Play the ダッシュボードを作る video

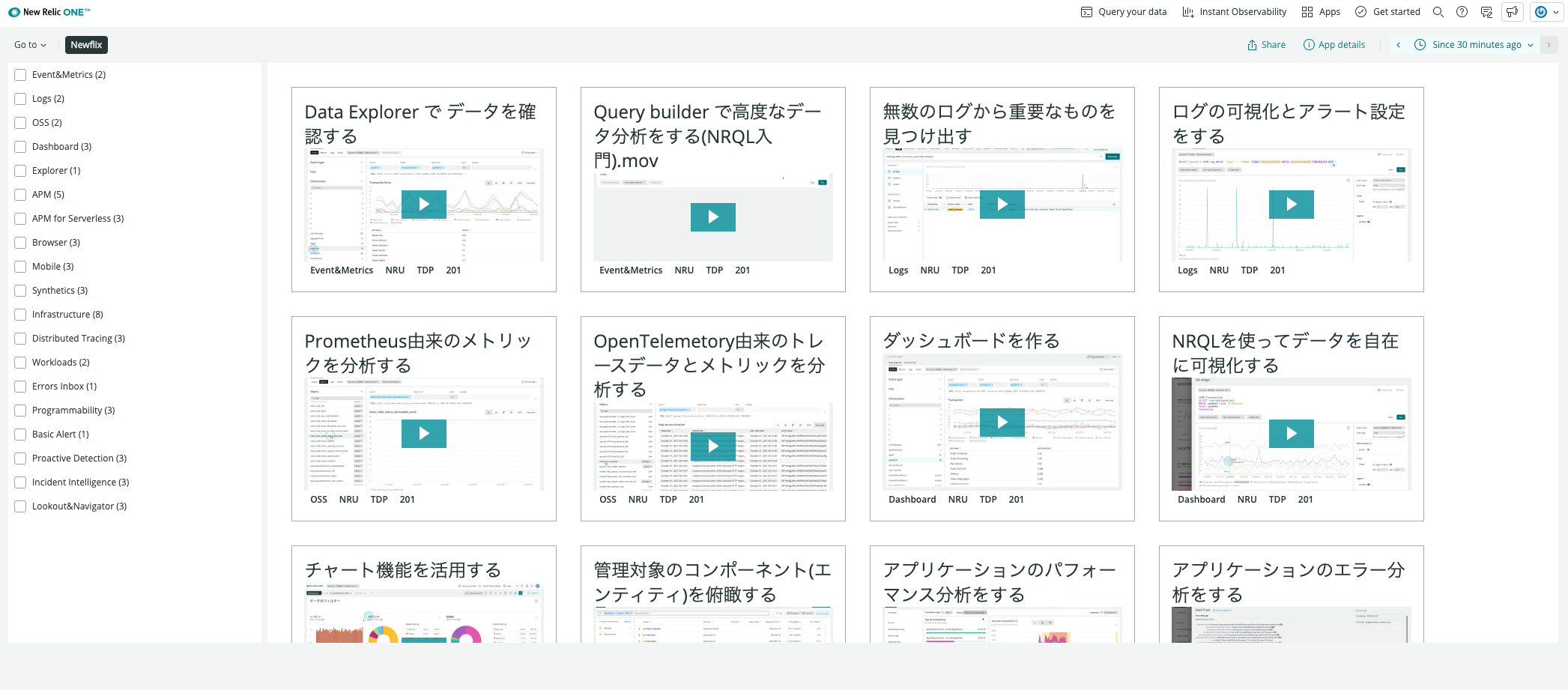1002,422
